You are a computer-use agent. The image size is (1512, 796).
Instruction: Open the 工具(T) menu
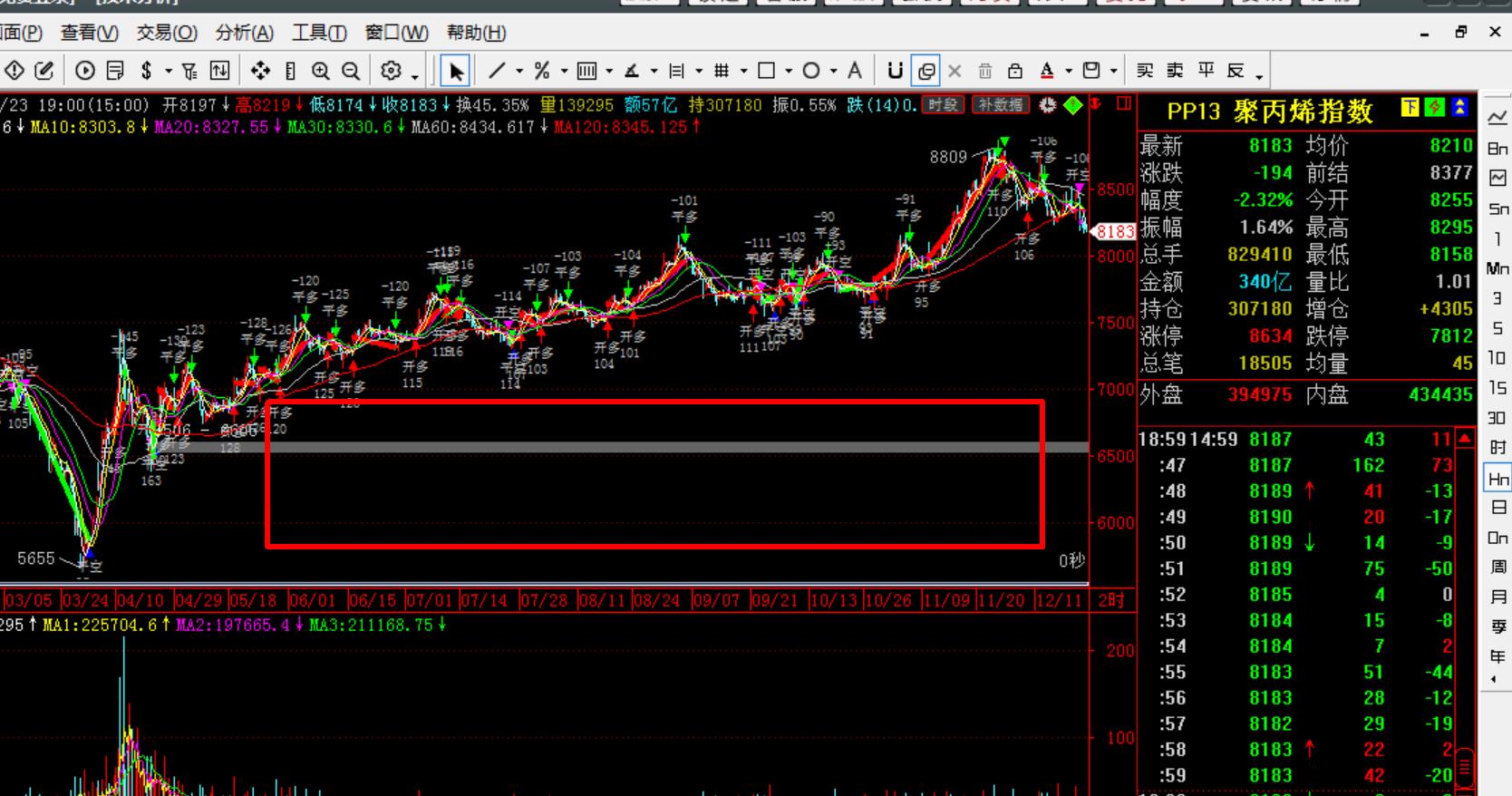318,33
